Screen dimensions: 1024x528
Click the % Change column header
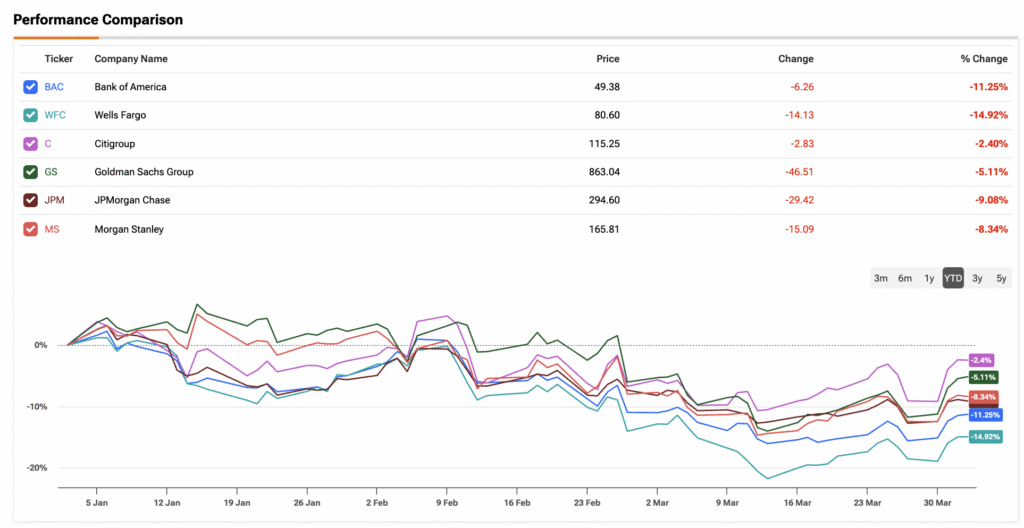pyautogui.click(x=984, y=59)
